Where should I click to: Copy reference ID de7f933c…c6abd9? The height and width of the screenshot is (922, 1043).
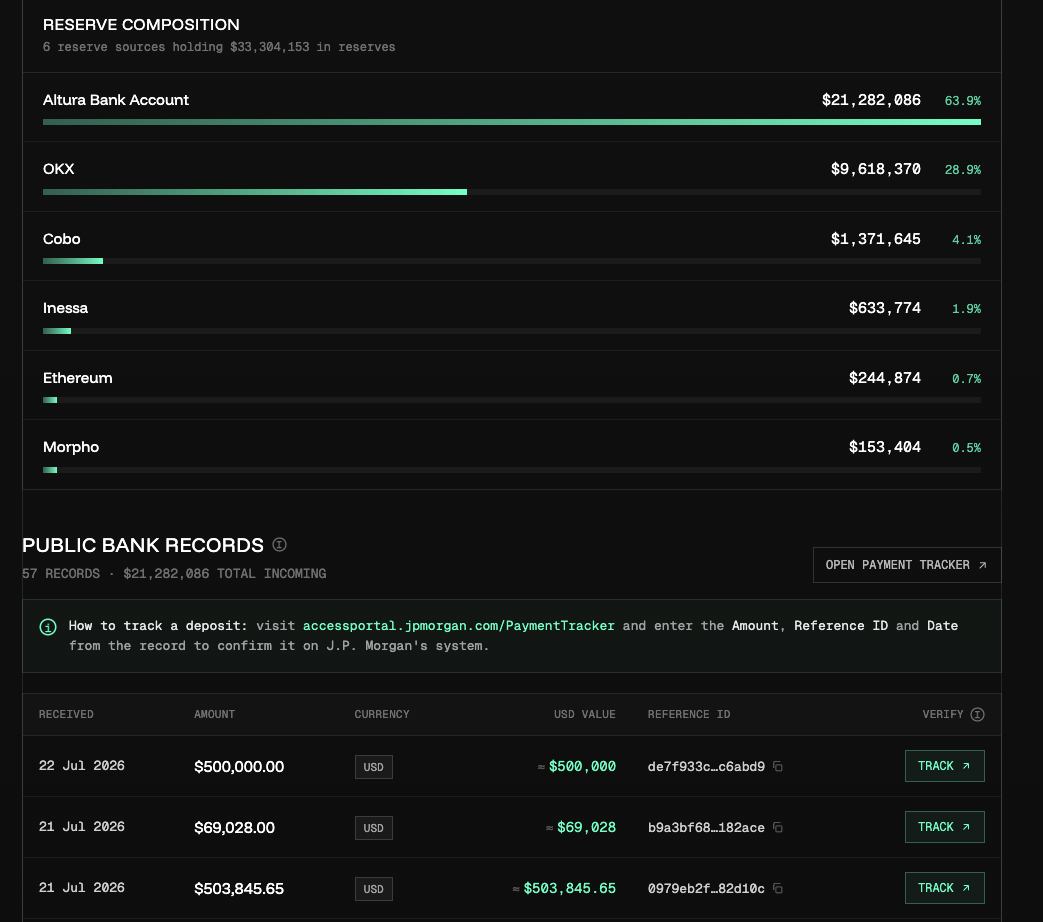pos(778,766)
